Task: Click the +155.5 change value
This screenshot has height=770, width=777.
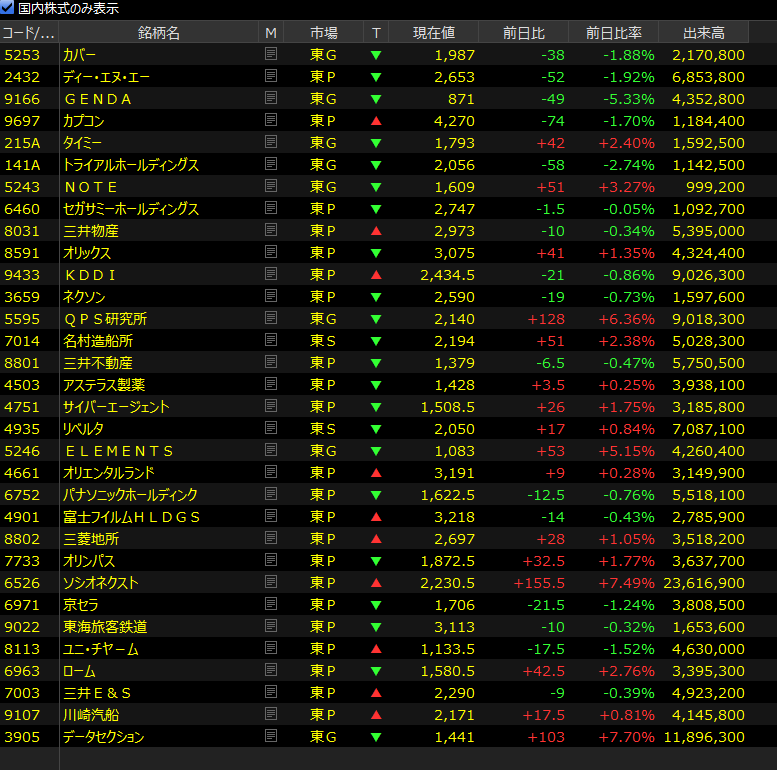Action: 539,583
